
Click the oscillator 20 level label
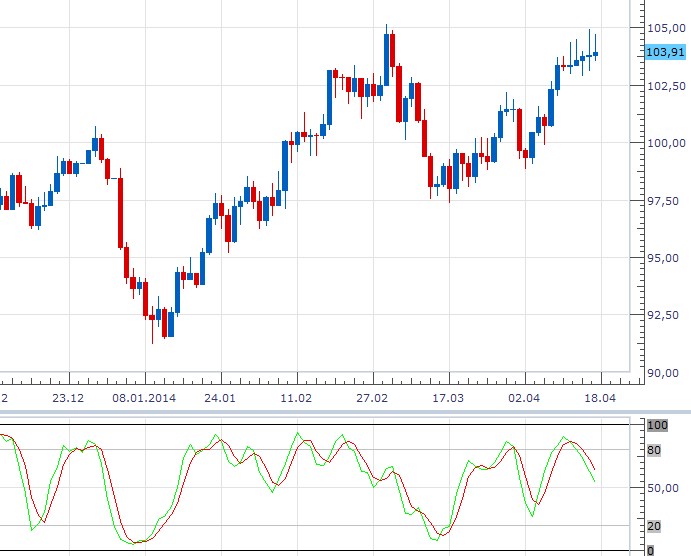tap(654, 526)
